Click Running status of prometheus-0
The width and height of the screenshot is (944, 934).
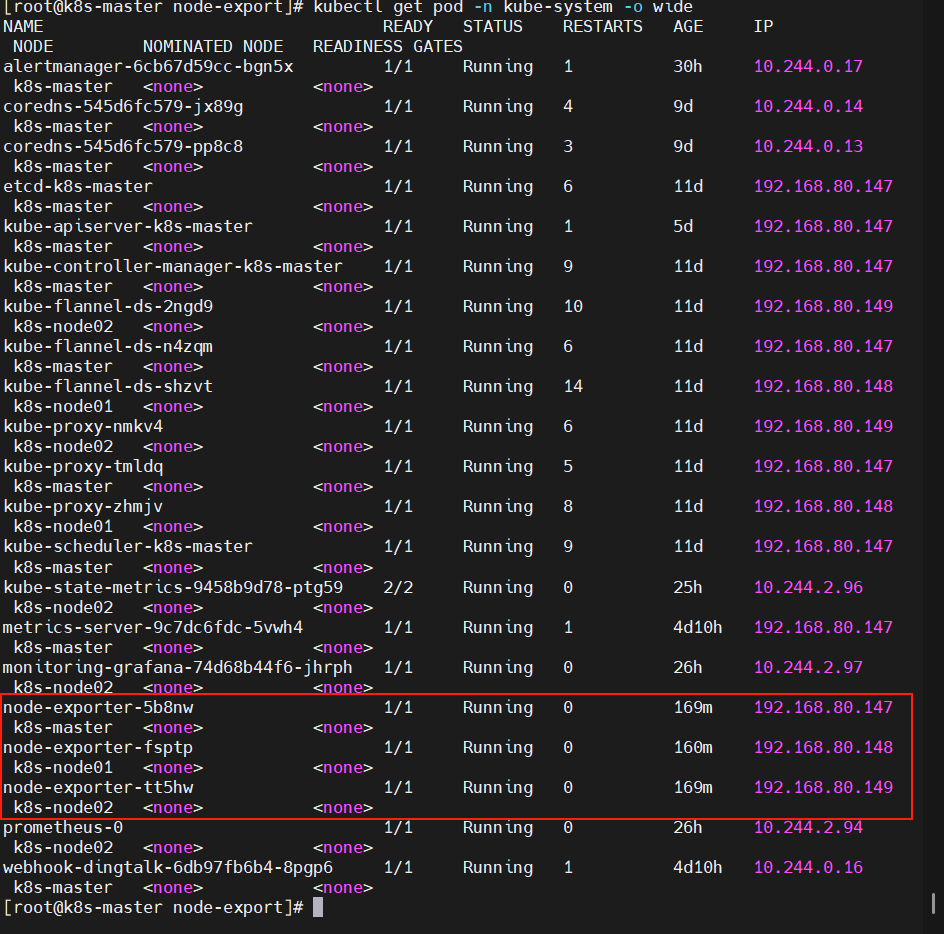pos(498,827)
